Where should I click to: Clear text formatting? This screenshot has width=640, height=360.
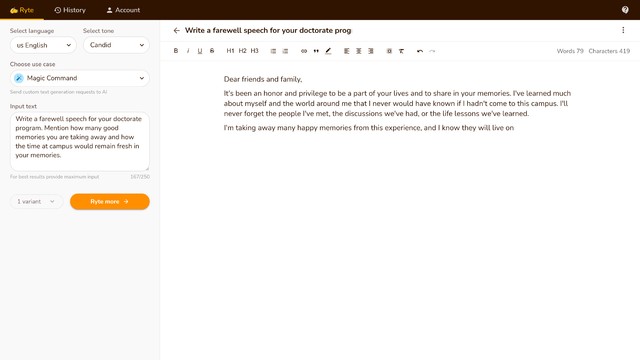click(401, 51)
